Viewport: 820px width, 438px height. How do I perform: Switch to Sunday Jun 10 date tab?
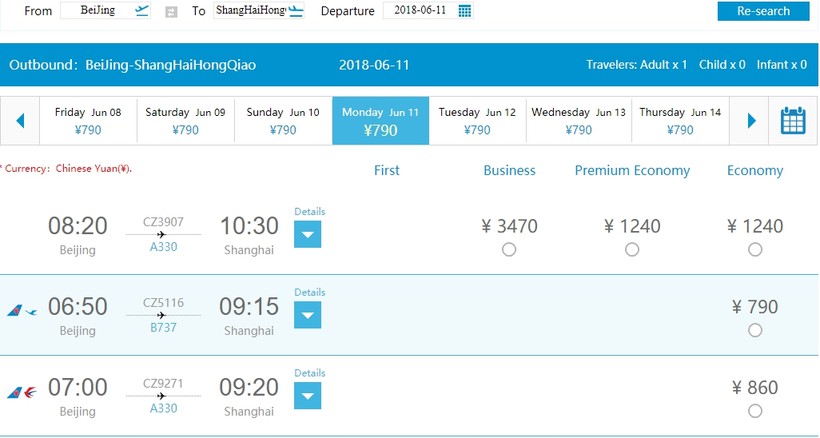283,121
